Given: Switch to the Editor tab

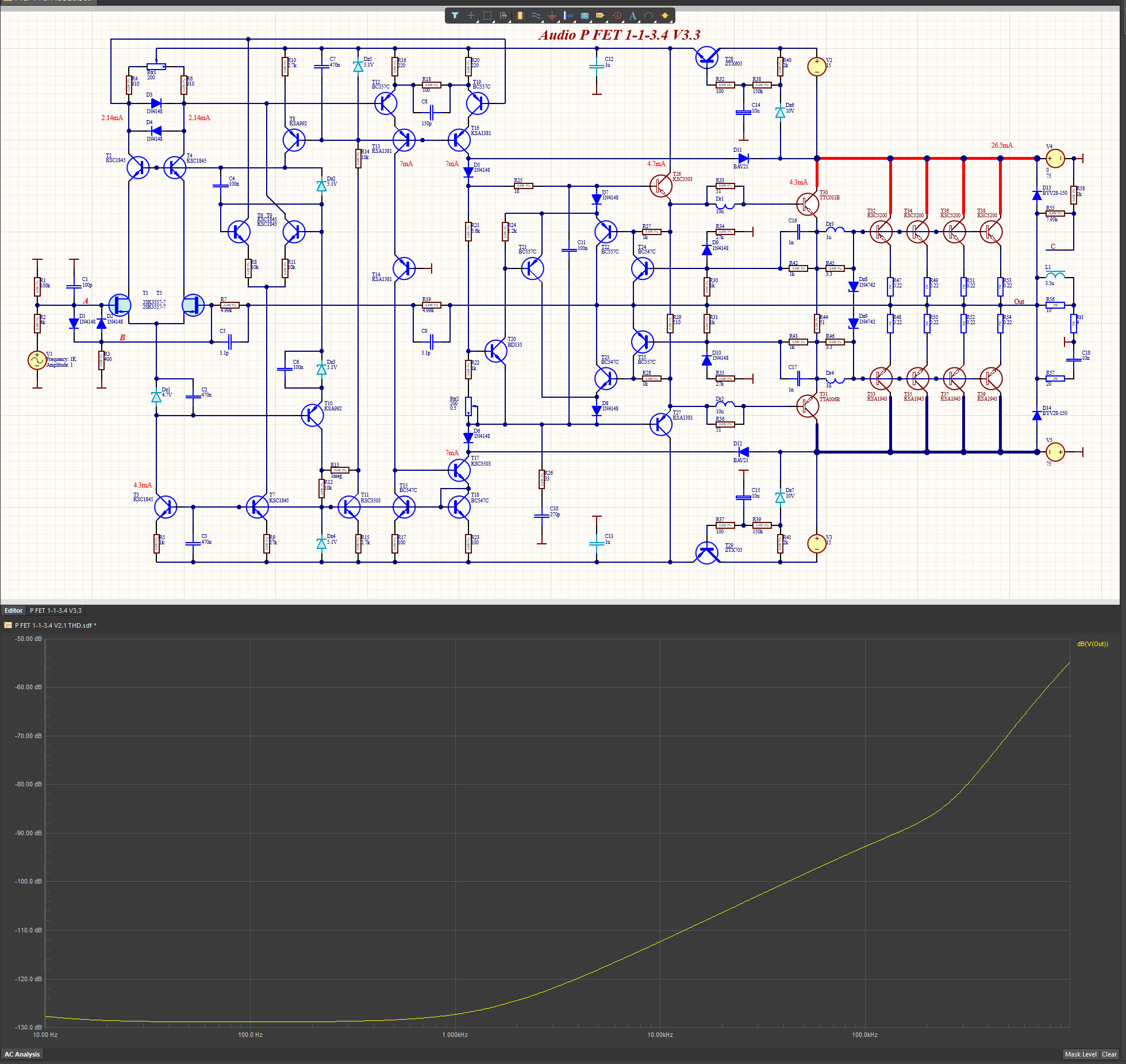Looking at the screenshot, I should click(13, 610).
